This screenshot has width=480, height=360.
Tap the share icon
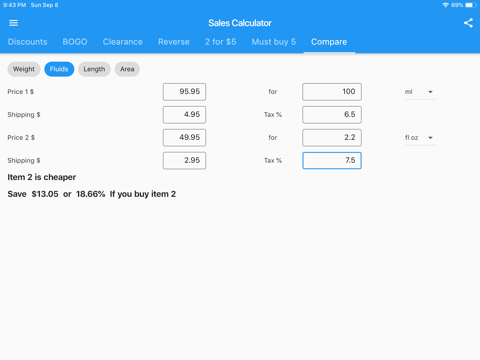click(468, 23)
